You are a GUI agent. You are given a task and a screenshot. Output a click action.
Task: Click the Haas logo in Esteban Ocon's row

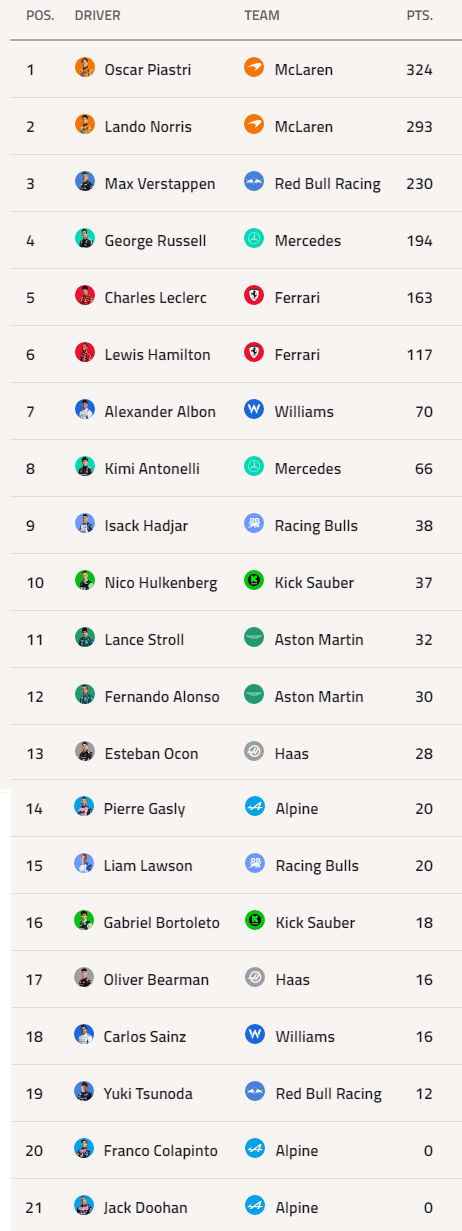coord(254,752)
